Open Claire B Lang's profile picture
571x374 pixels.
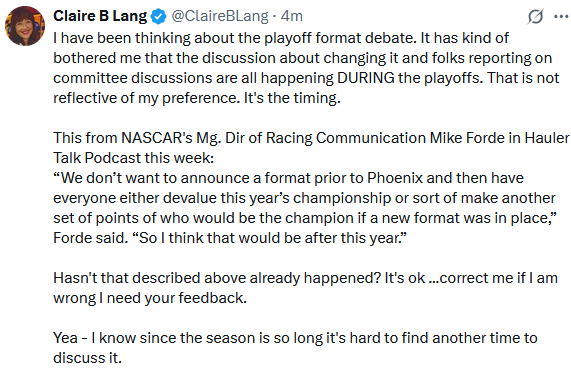25,26
